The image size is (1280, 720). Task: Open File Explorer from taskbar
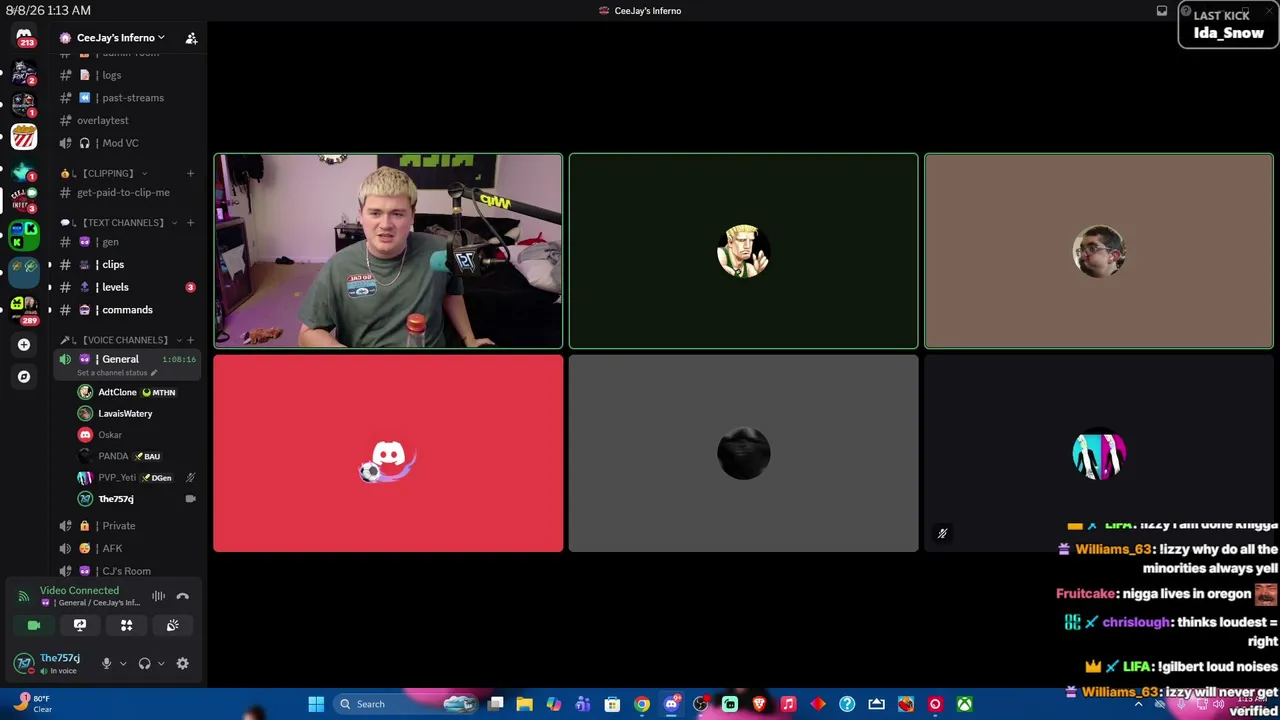pos(525,704)
